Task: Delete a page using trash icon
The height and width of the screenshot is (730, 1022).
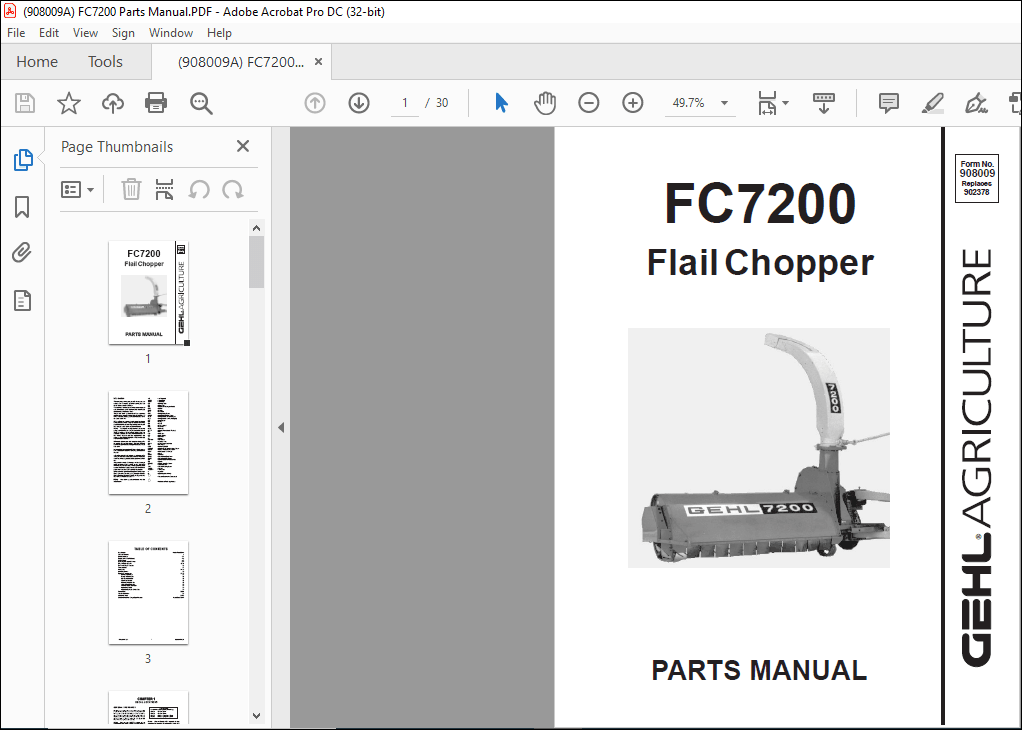Action: pyautogui.click(x=131, y=189)
